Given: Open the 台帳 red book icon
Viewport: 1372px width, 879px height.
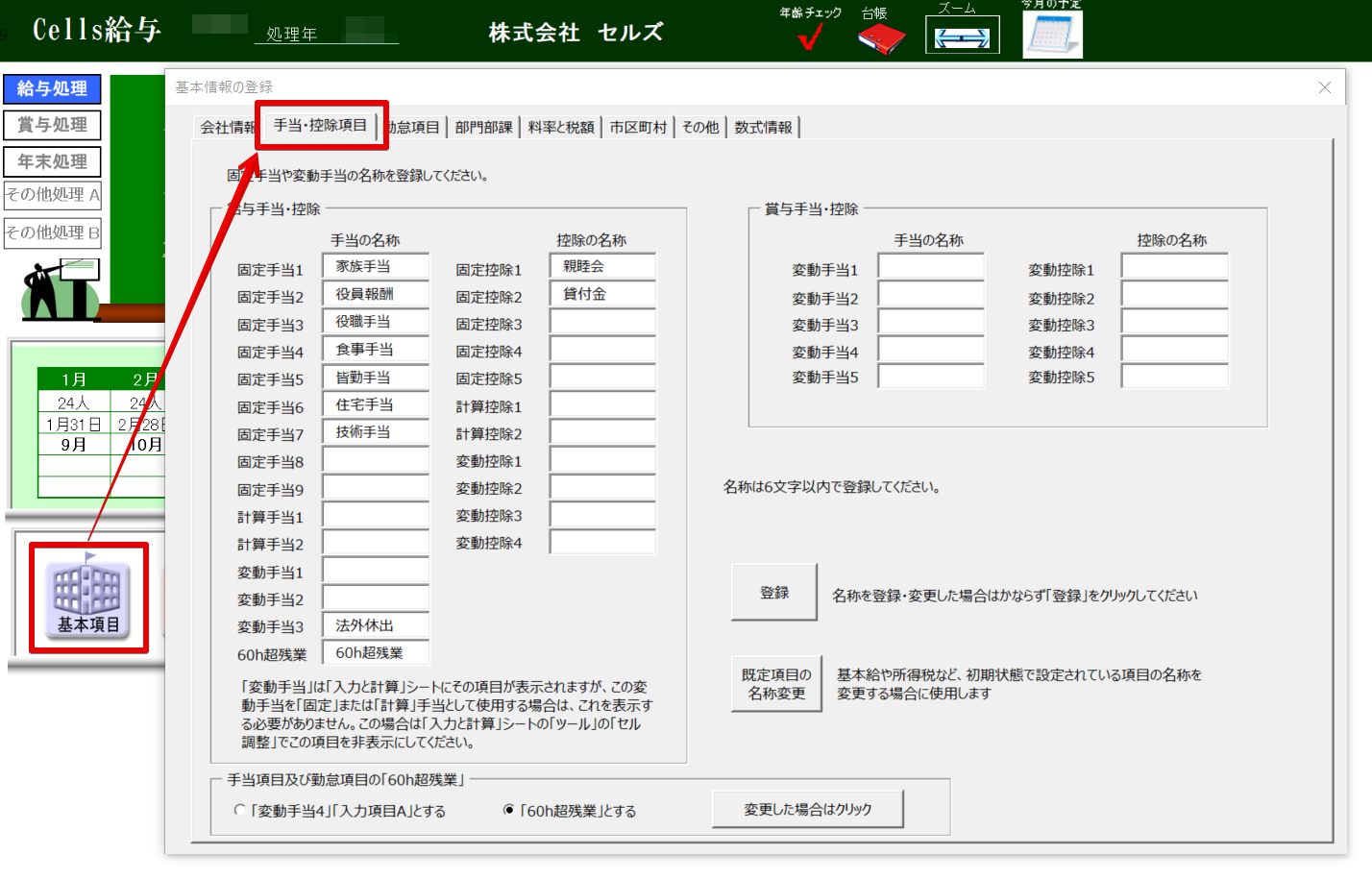Looking at the screenshot, I should (x=880, y=38).
